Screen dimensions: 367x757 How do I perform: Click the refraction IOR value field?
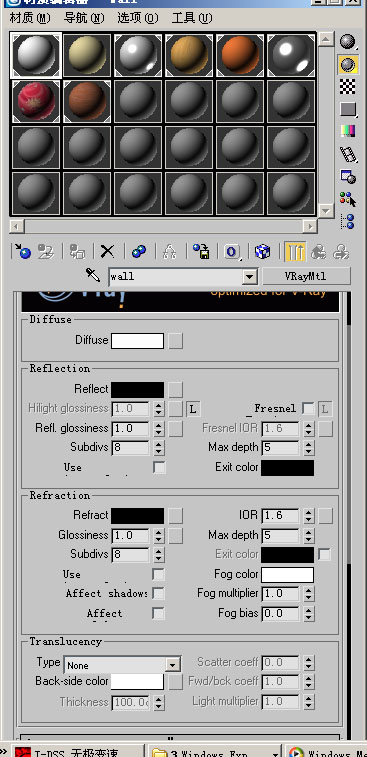(x=281, y=516)
